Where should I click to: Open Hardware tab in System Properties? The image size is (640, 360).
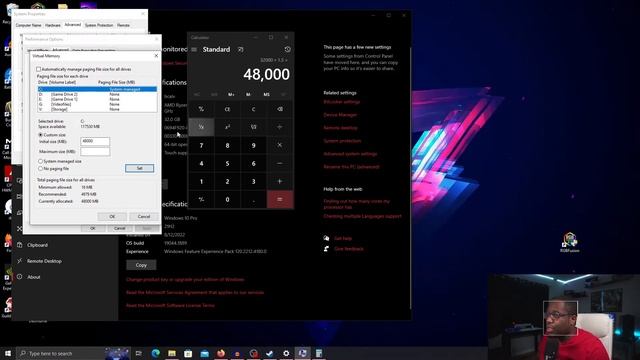coord(53,25)
